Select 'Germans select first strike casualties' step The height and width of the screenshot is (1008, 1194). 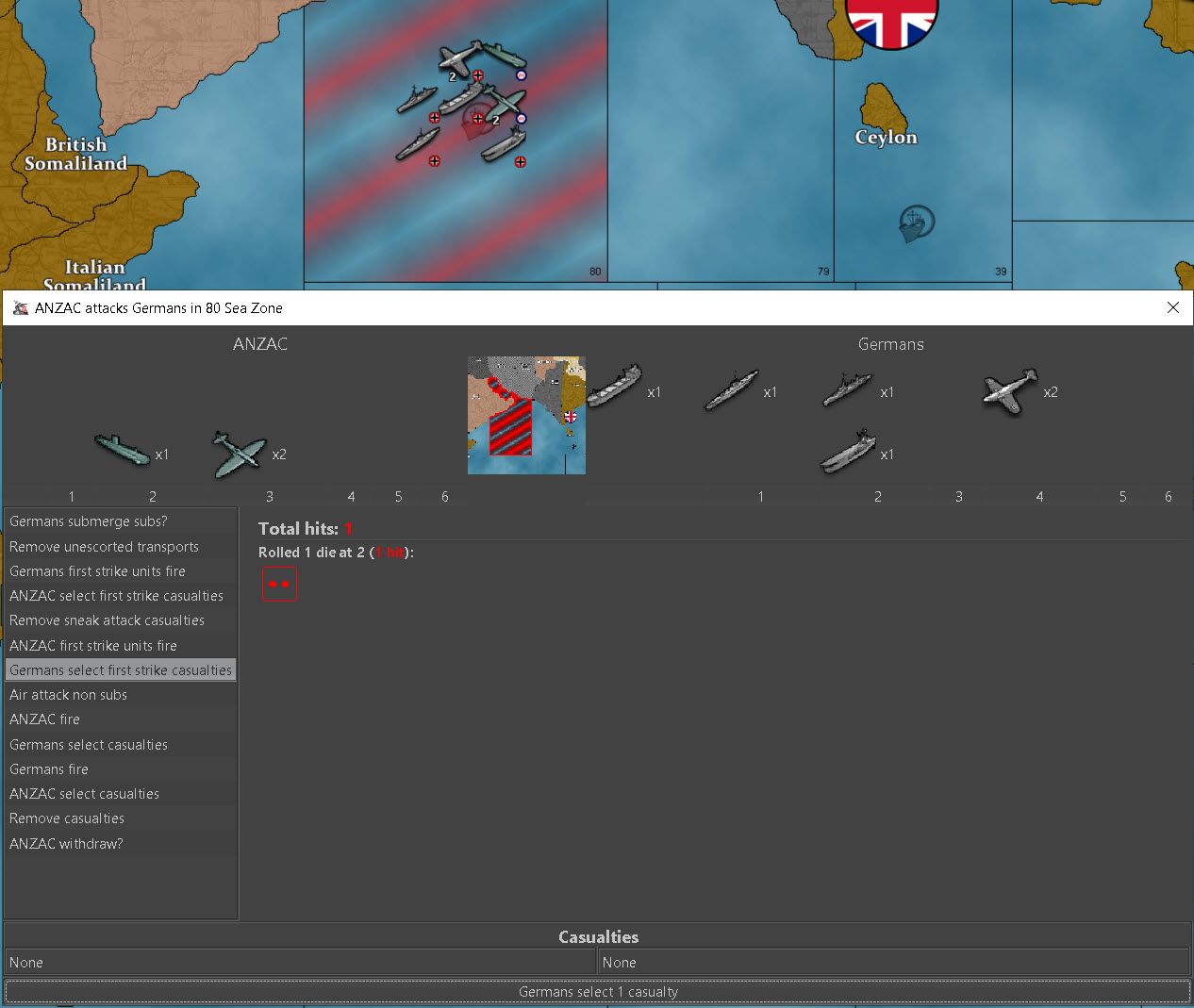[121, 670]
